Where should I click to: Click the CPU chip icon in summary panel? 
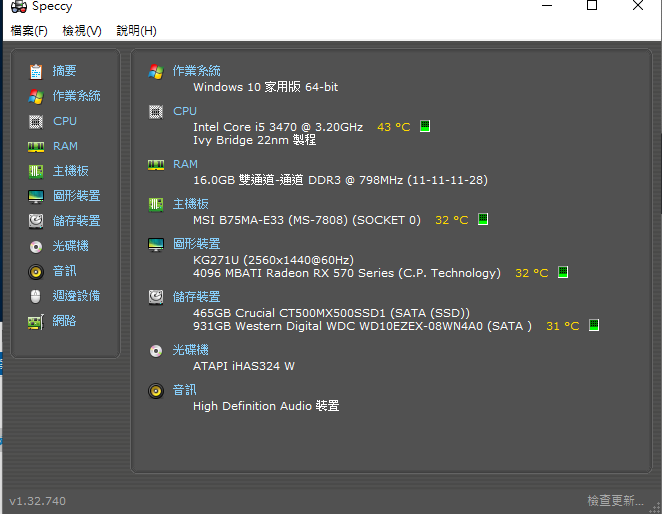point(156,112)
